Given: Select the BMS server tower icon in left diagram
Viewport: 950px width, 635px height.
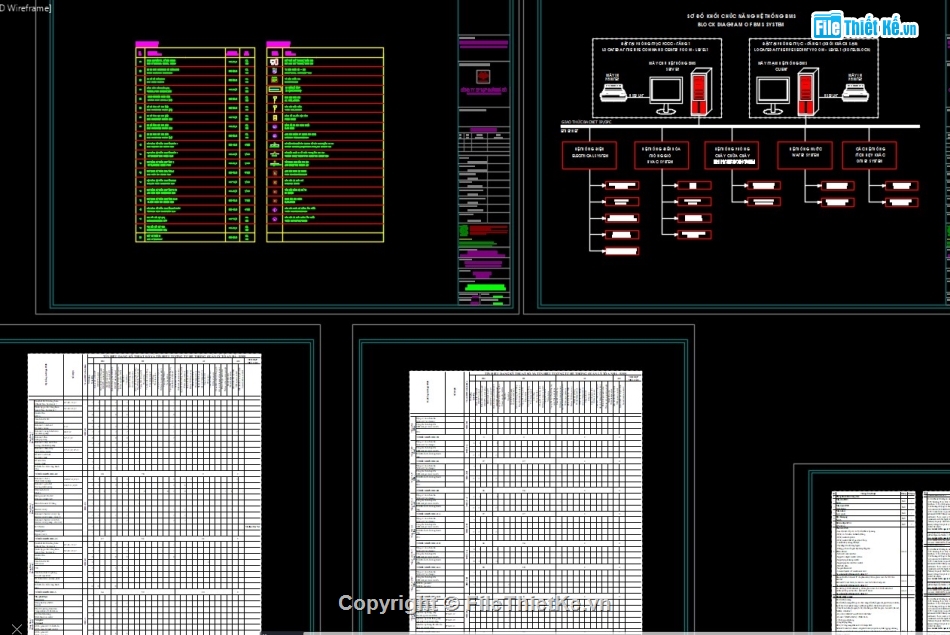Looking at the screenshot, I should (x=700, y=91).
